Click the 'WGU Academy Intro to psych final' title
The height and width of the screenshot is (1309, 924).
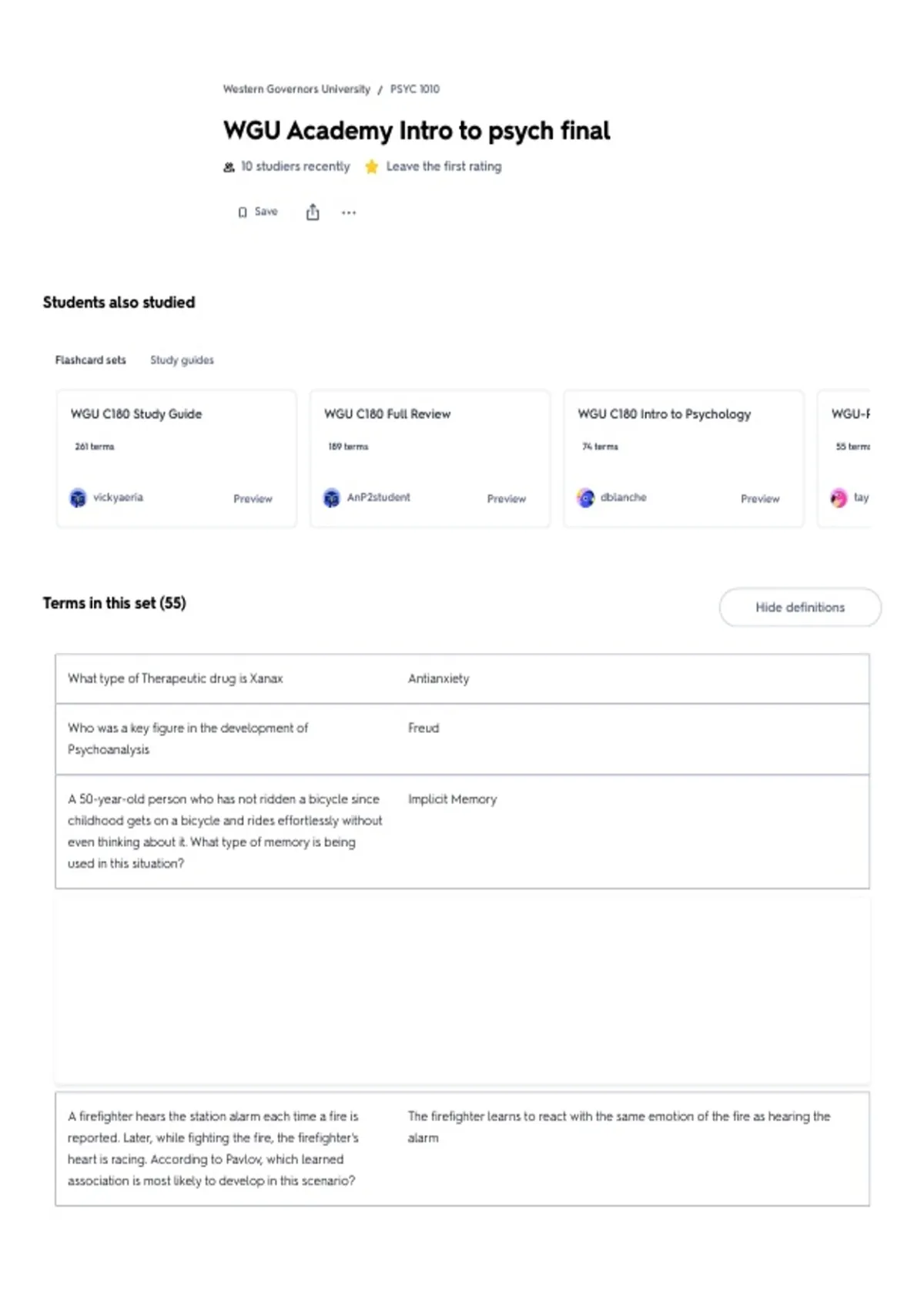(417, 131)
